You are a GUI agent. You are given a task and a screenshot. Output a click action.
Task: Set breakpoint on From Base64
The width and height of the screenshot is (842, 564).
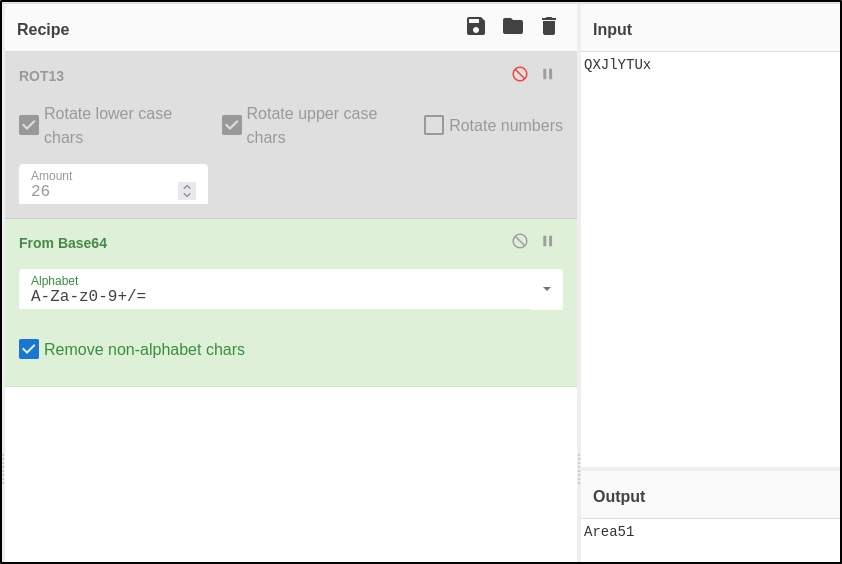pos(547,241)
